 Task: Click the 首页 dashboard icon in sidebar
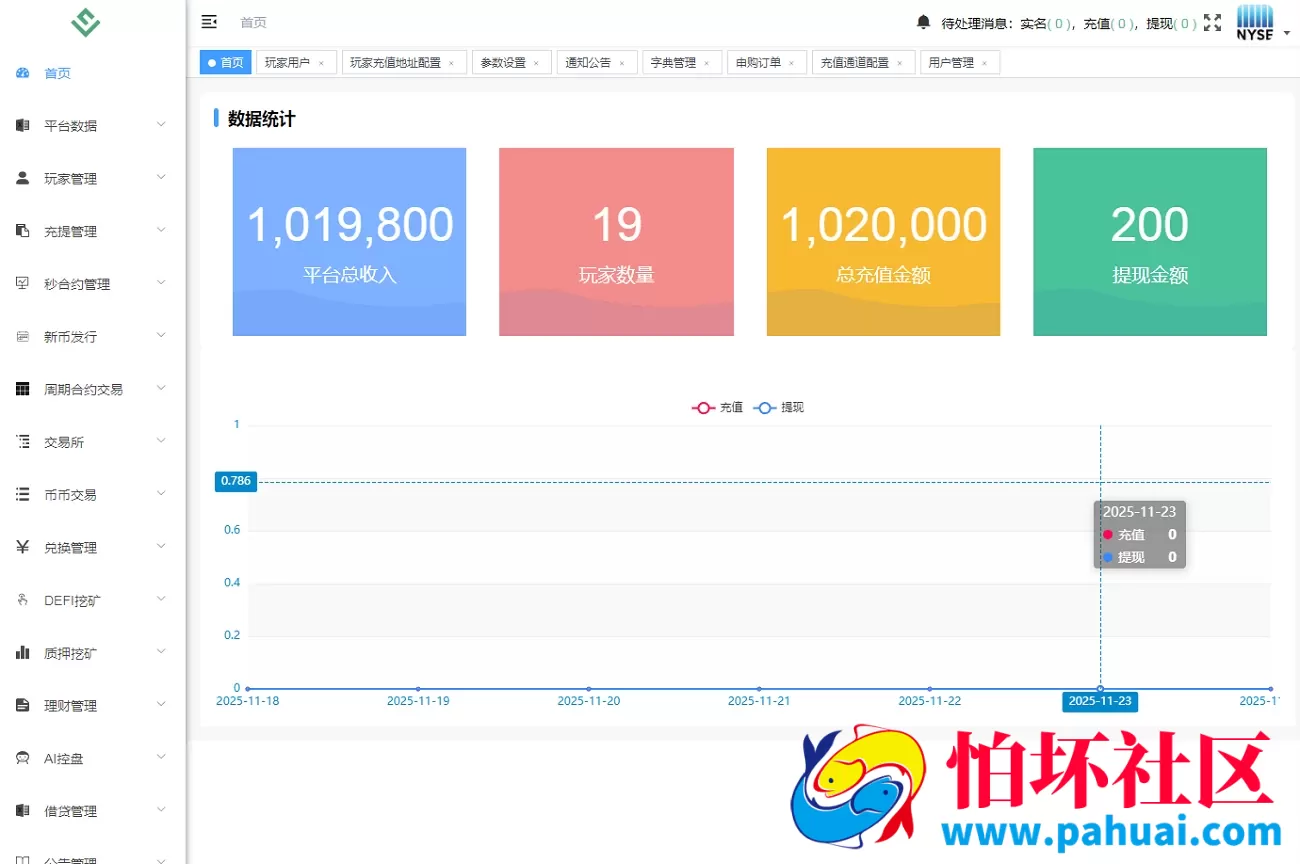[x=23, y=73]
